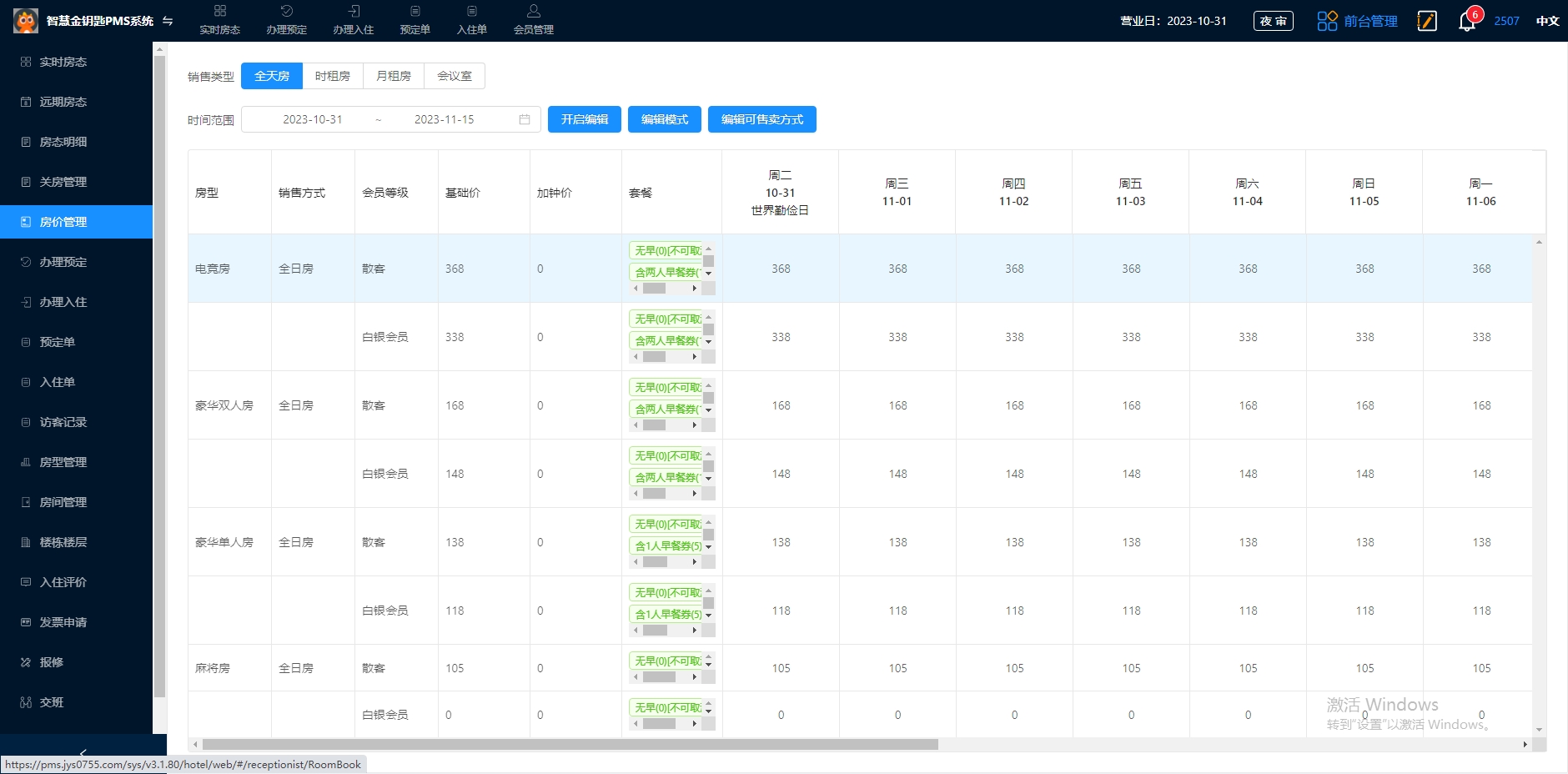The image size is (1568, 774).
Task: Click the calendar icon in date range
Action: point(525,119)
